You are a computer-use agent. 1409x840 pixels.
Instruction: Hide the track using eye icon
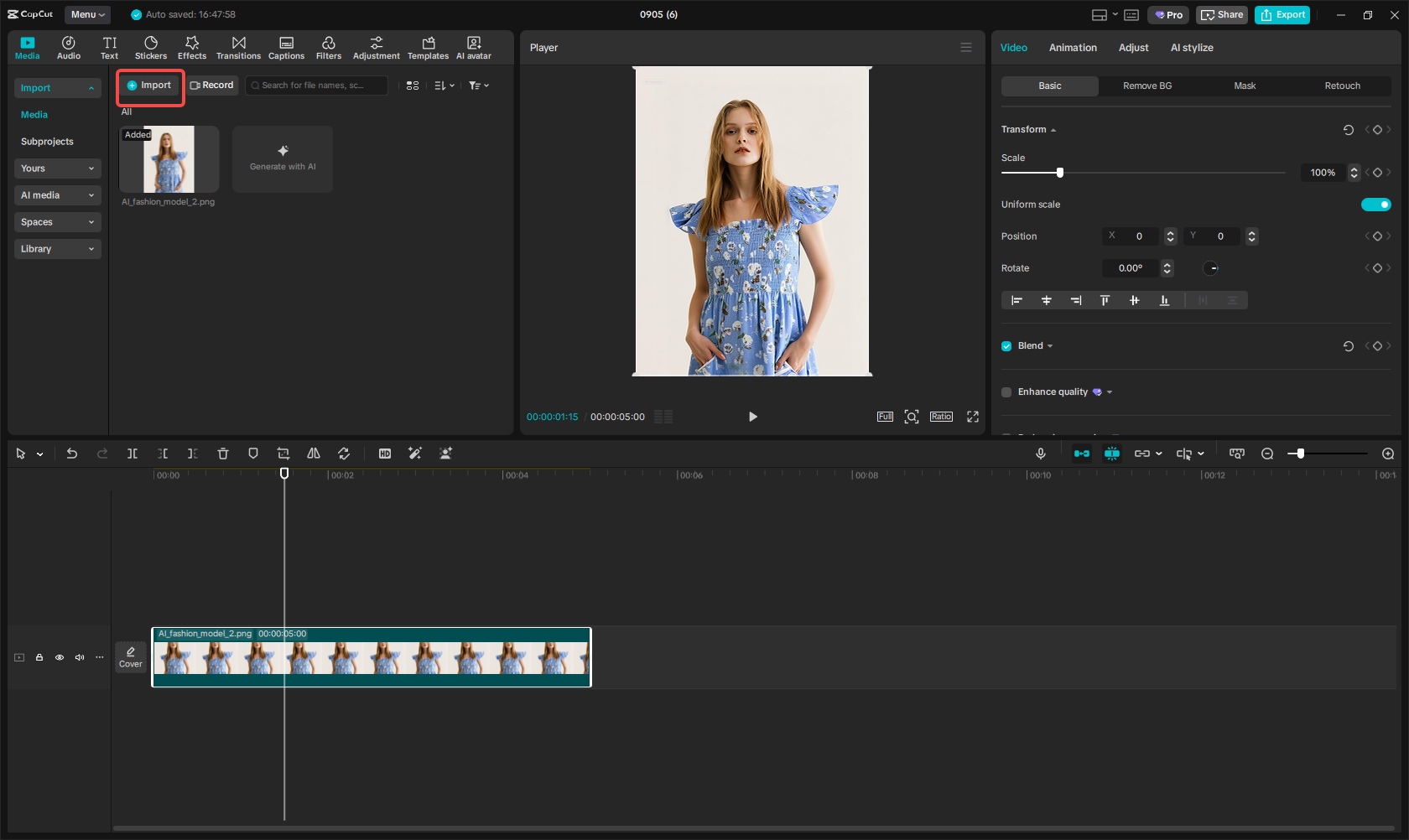[x=60, y=658]
